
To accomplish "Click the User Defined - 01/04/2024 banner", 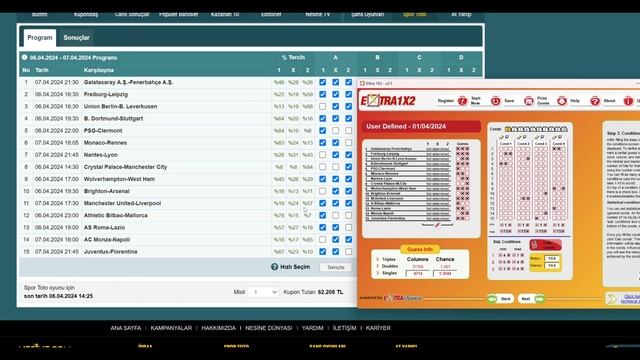I will pos(421,127).
